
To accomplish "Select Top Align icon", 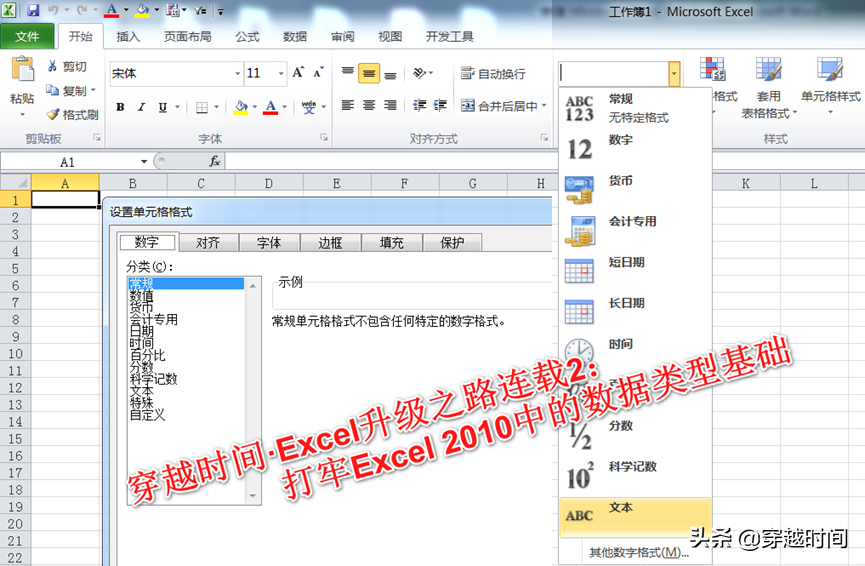I will pyautogui.click(x=348, y=73).
